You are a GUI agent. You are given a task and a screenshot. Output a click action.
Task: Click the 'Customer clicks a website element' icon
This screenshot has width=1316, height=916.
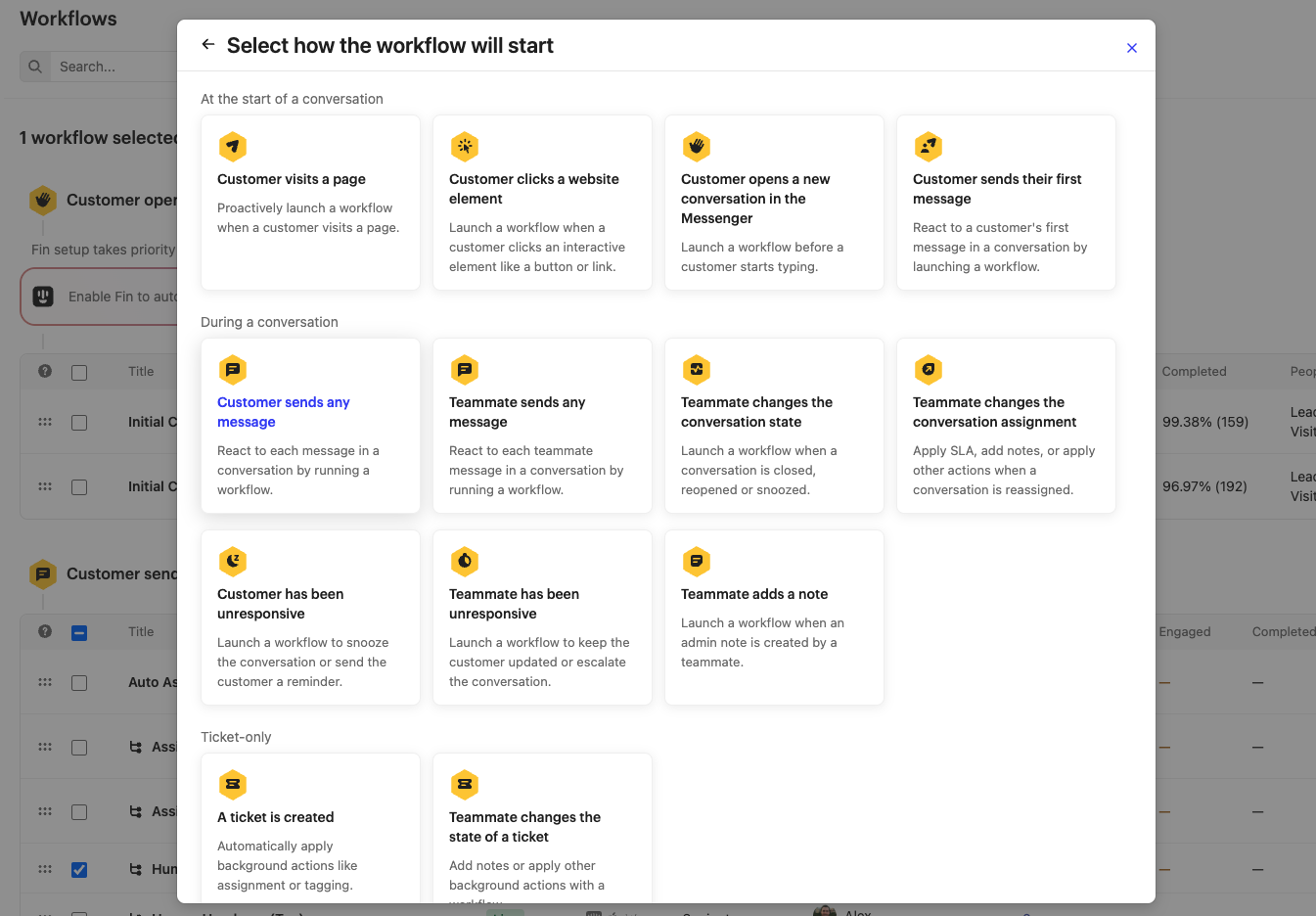coord(464,147)
